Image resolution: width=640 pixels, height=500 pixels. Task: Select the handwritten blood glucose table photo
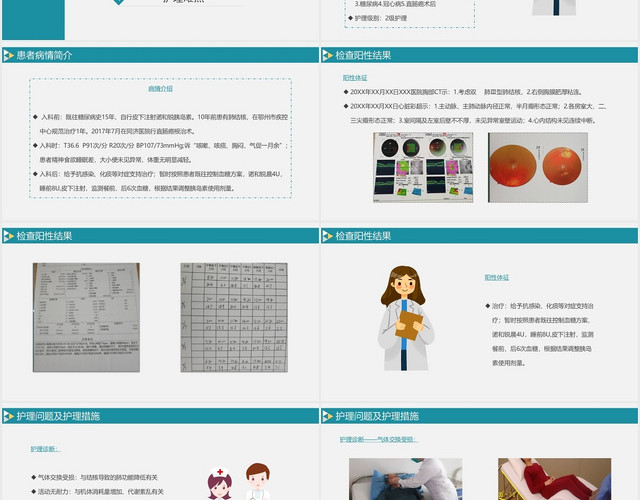click(x=234, y=318)
